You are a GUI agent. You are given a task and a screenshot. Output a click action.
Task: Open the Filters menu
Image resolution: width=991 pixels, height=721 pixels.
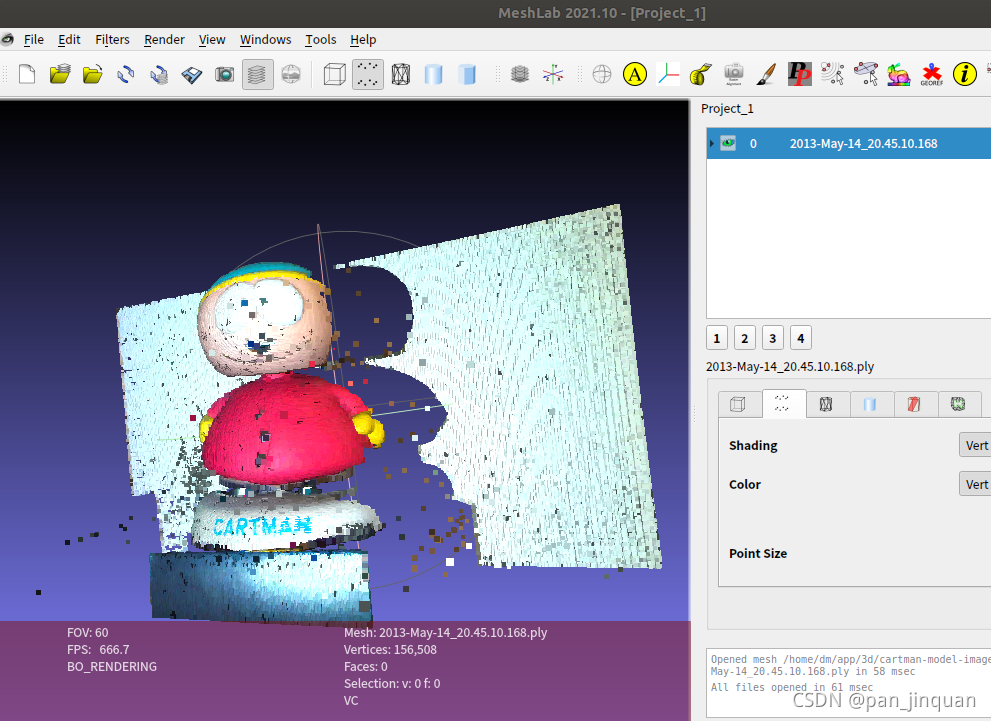tap(112, 40)
